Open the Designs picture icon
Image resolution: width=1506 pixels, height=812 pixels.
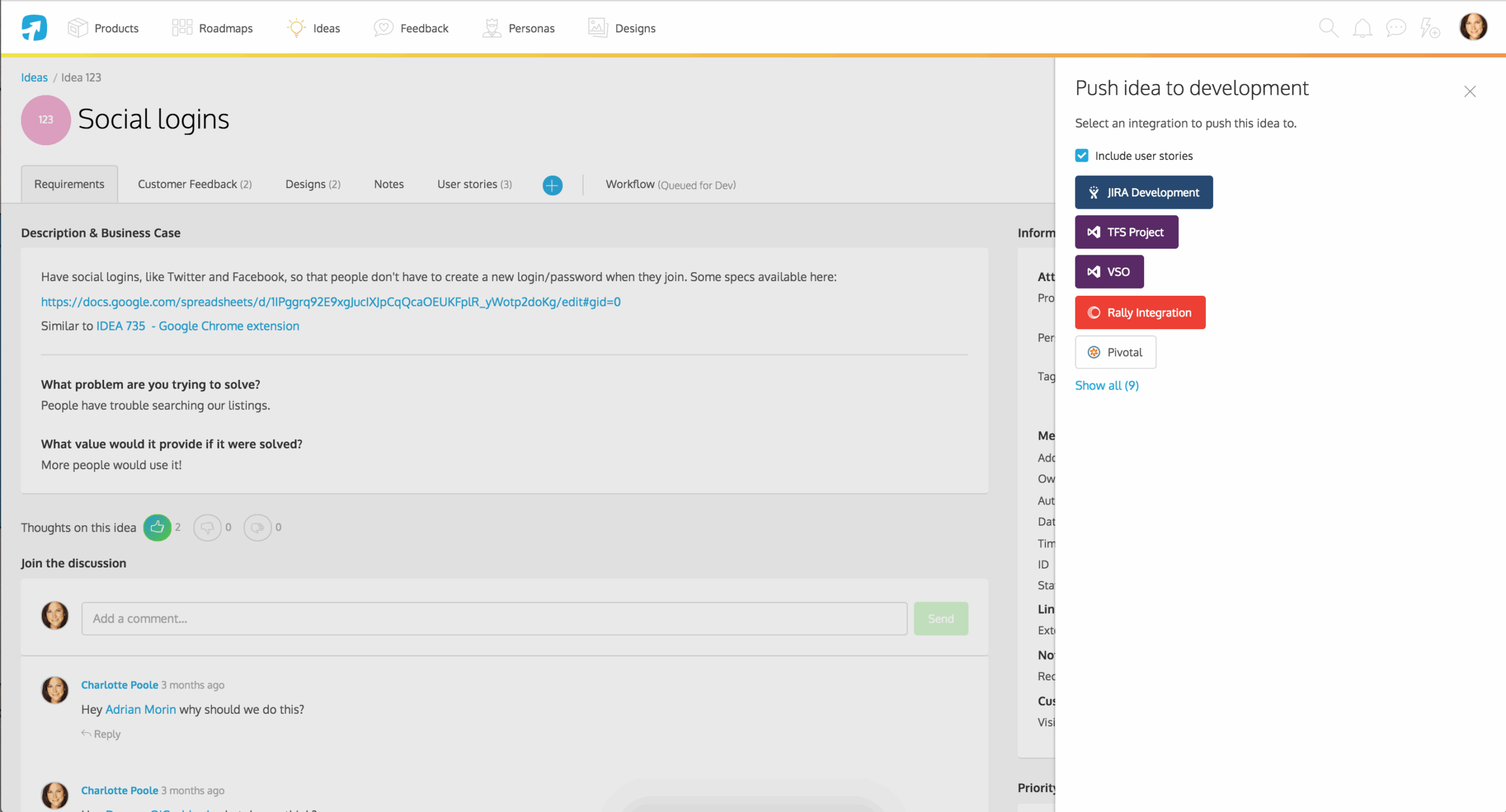point(598,28)
